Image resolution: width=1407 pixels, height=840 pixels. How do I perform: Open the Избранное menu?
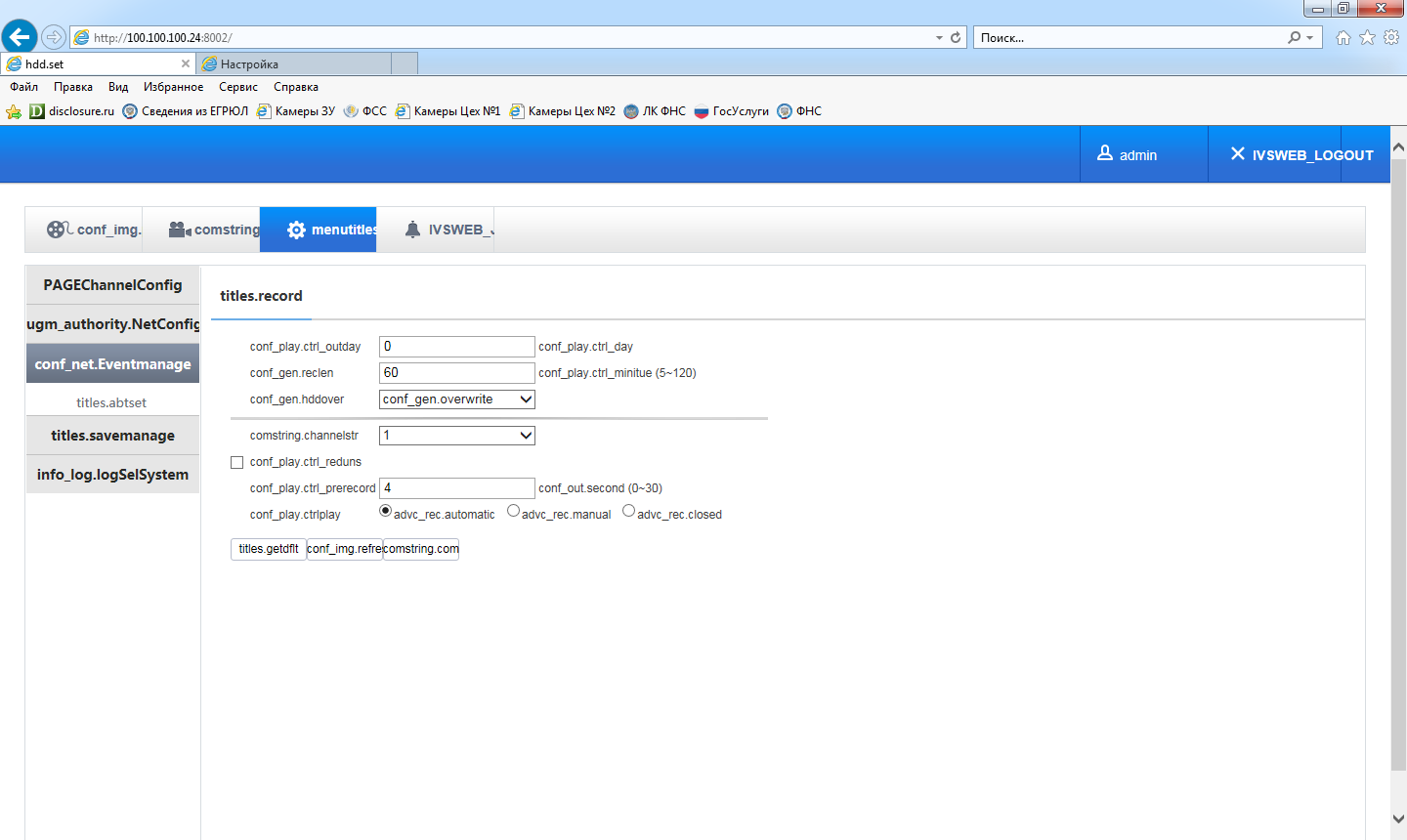point(173,87)
